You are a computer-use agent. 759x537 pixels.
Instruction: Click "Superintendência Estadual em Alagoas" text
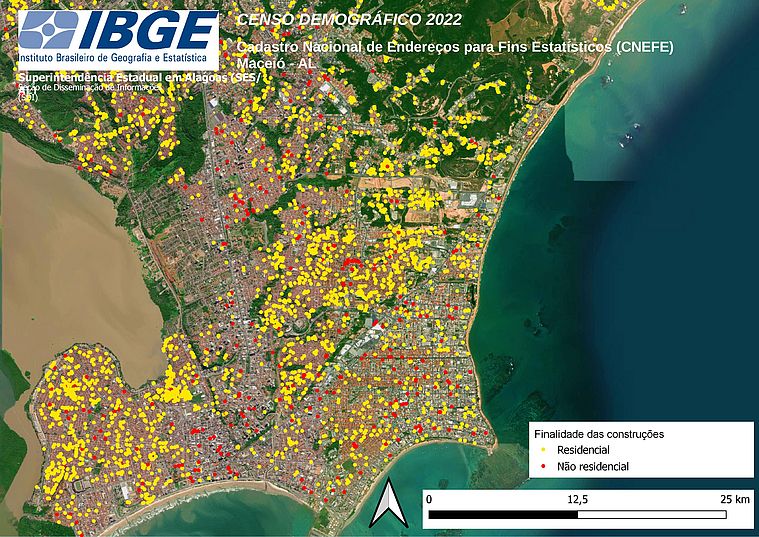point(135,77)
